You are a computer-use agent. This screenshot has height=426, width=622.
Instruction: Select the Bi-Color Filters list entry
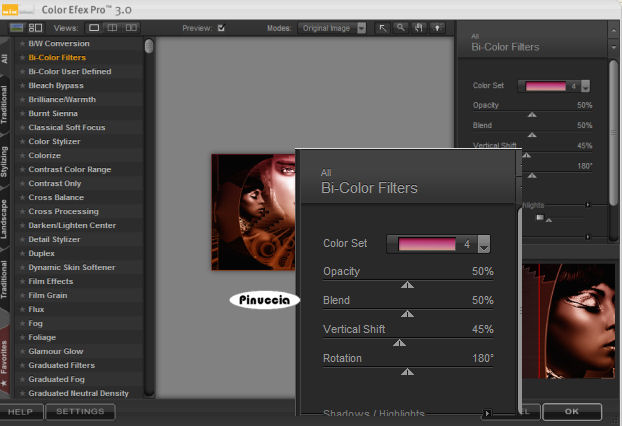pos(57,58)
